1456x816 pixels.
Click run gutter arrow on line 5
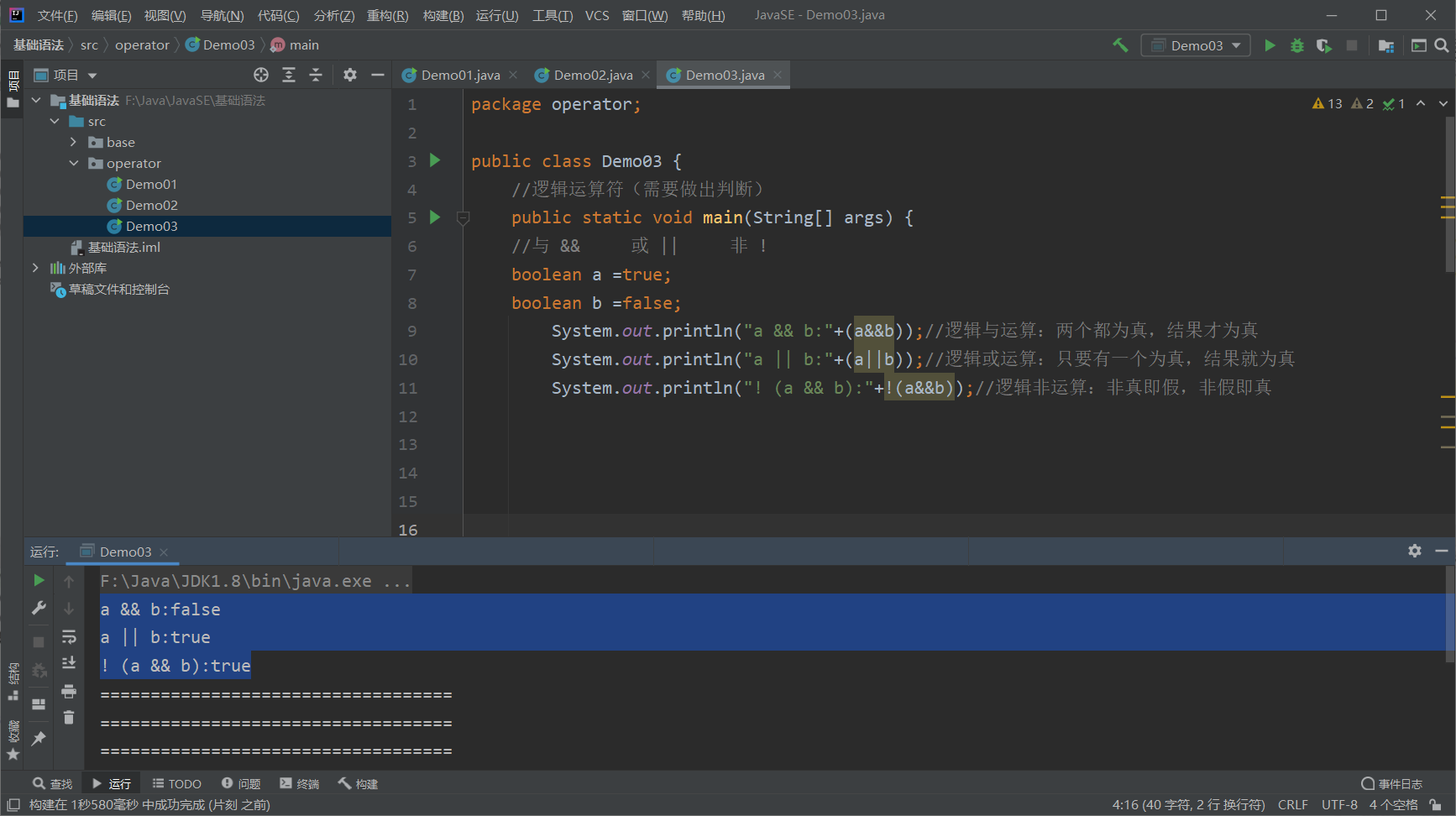[x=435, y=217]
